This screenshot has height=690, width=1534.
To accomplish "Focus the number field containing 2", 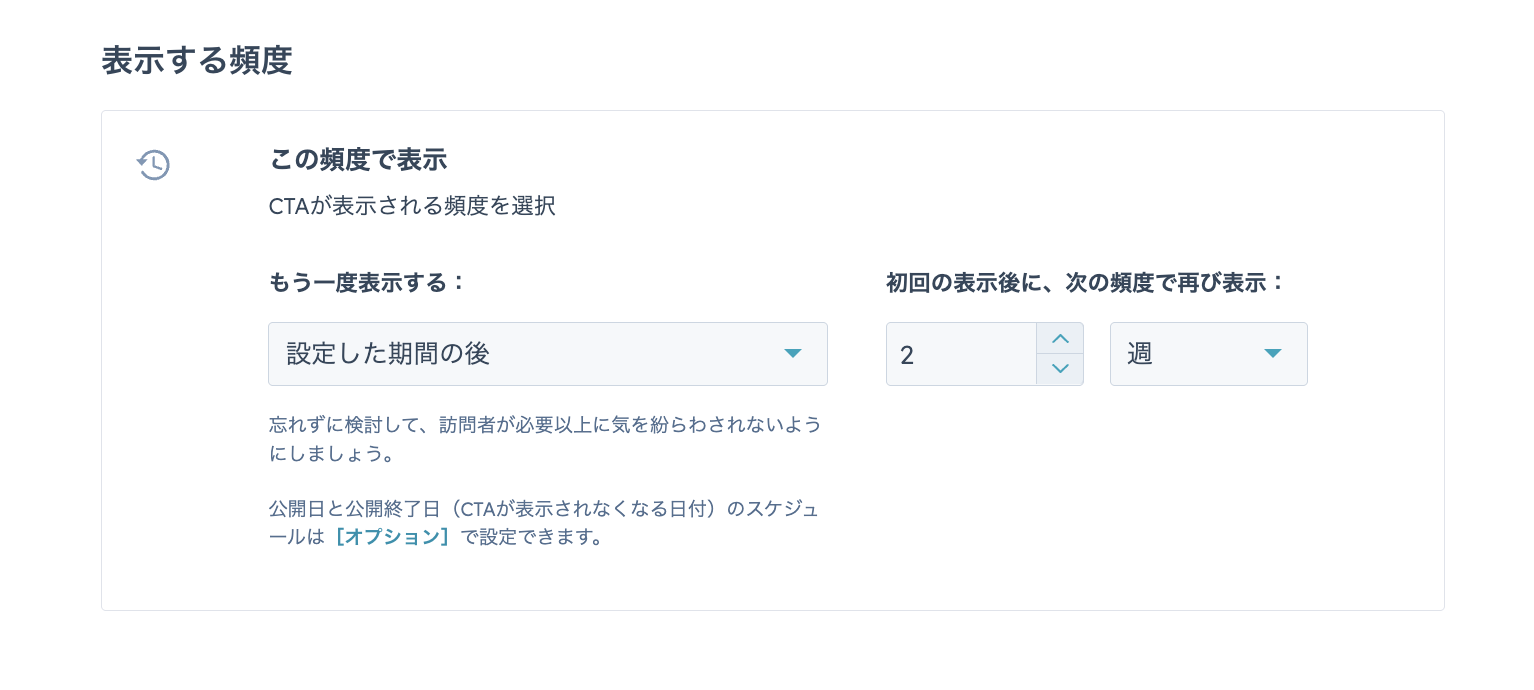I will 961,354.
